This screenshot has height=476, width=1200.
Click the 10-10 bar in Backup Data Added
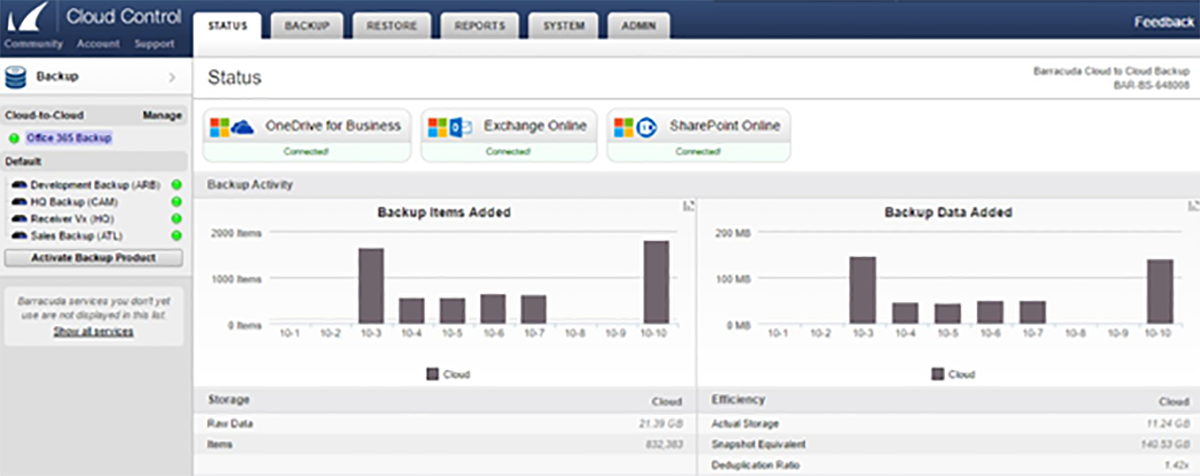1160,293
